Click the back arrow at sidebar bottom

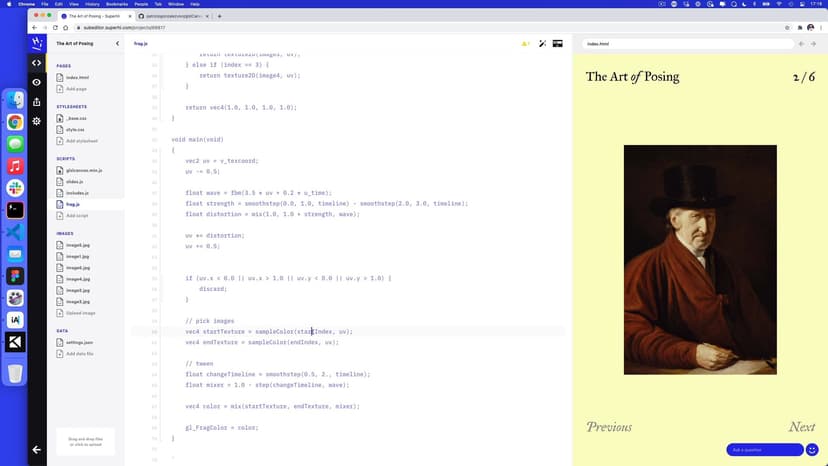tap(37, 450)
